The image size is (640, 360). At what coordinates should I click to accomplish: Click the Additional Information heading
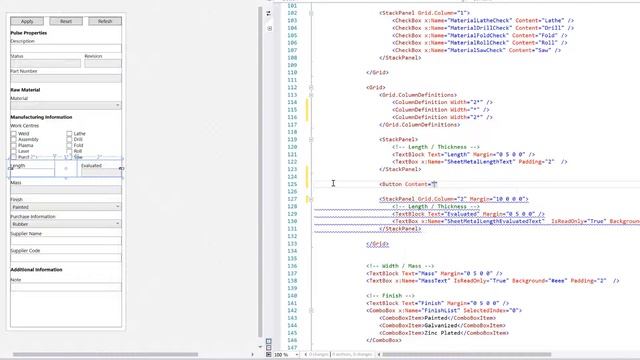coord(36,270)
